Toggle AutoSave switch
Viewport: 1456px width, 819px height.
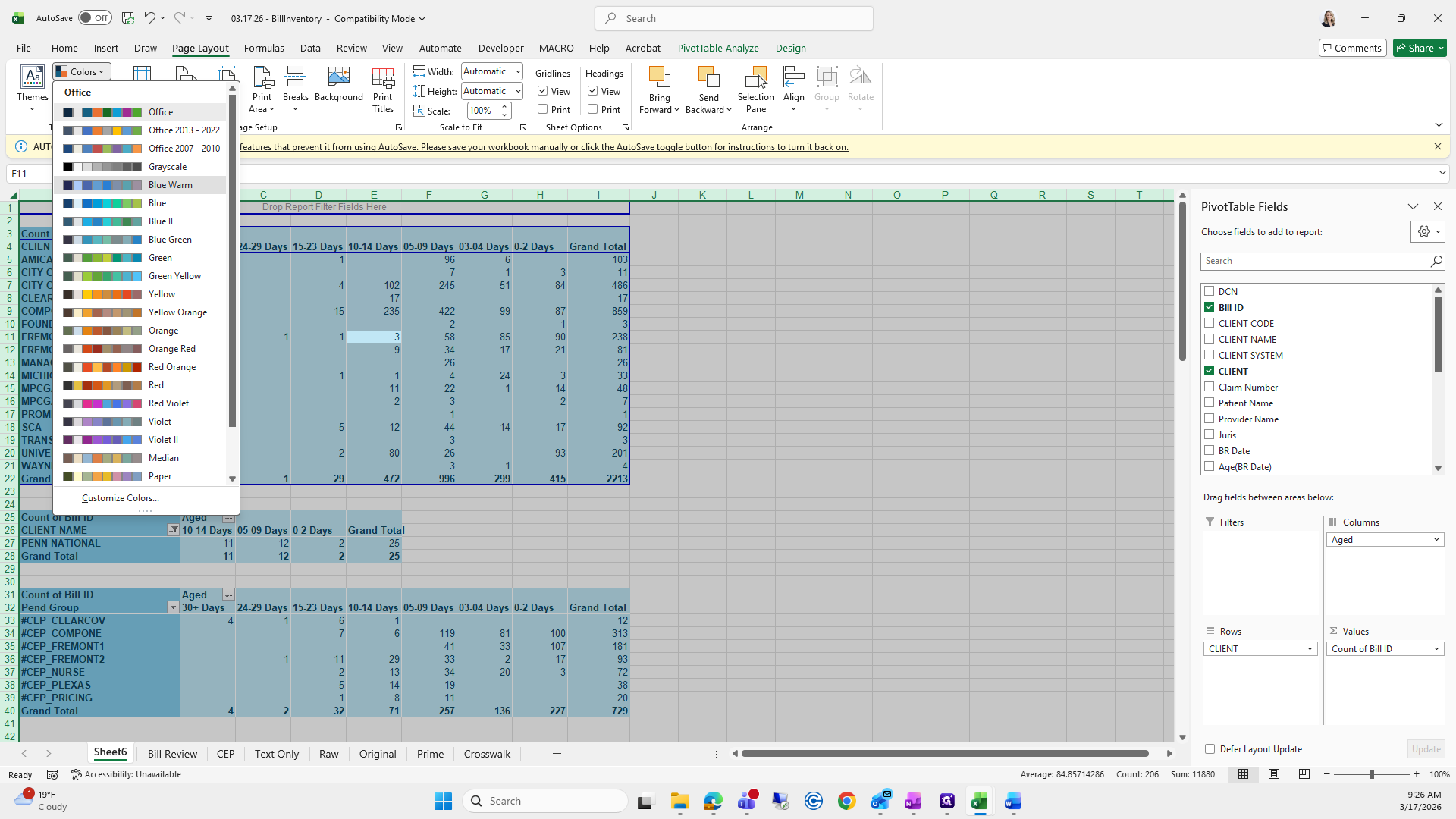click(95, 18)
